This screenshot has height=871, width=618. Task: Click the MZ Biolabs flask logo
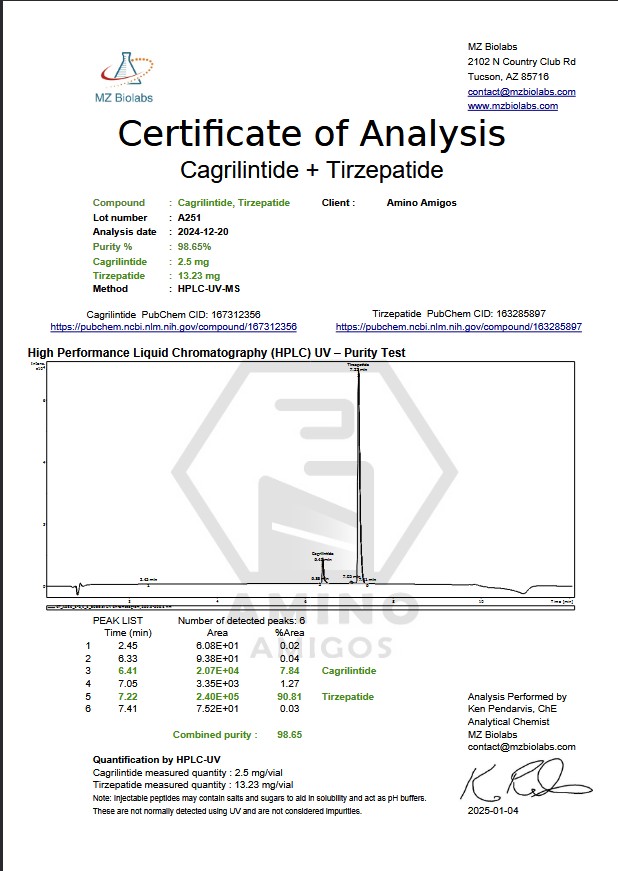coord(124,77)
